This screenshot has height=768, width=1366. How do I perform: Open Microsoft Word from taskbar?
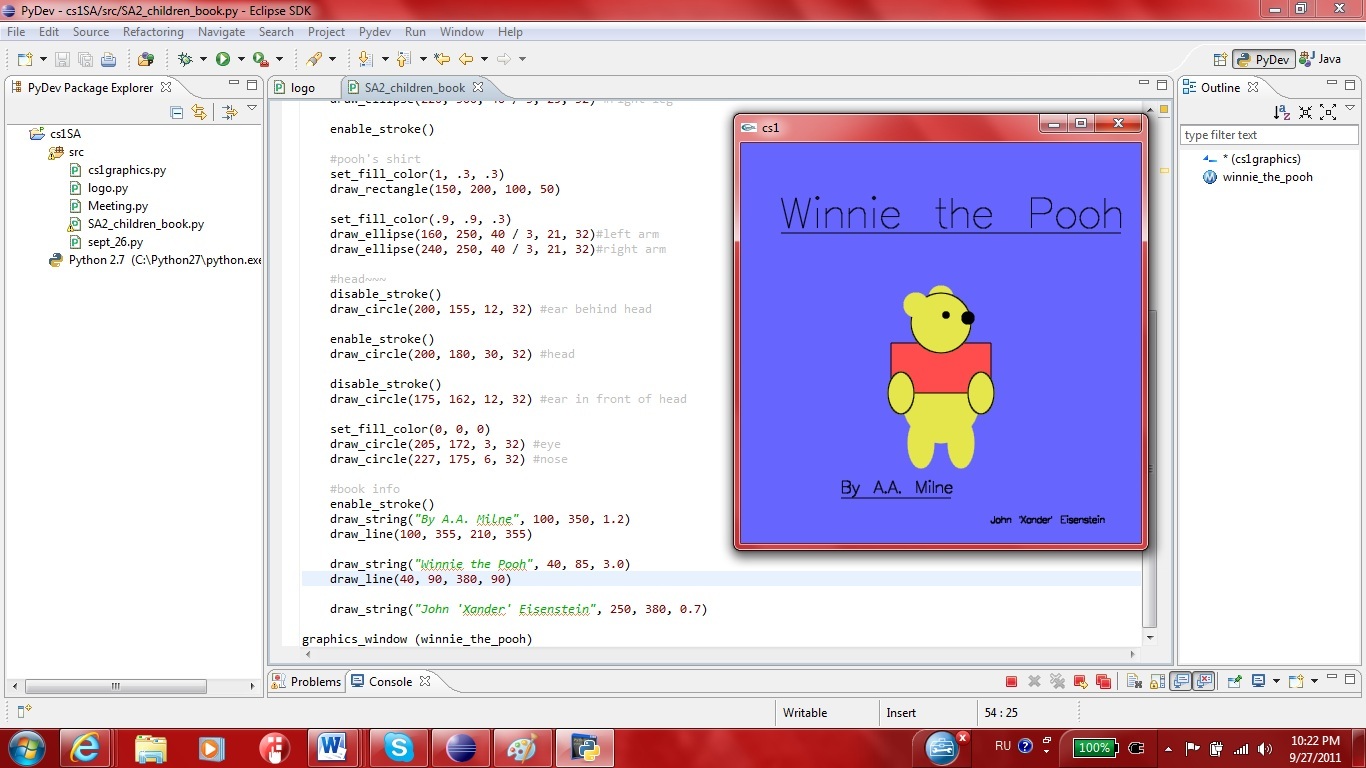click(x=333, y=747)
